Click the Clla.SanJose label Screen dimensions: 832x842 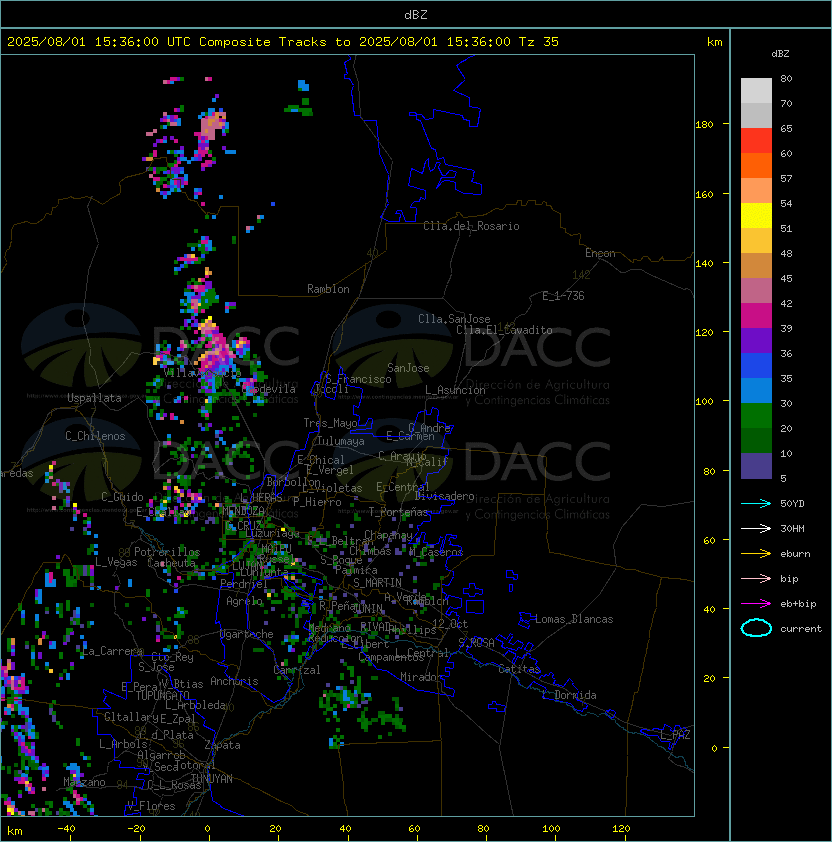point(454,319)
